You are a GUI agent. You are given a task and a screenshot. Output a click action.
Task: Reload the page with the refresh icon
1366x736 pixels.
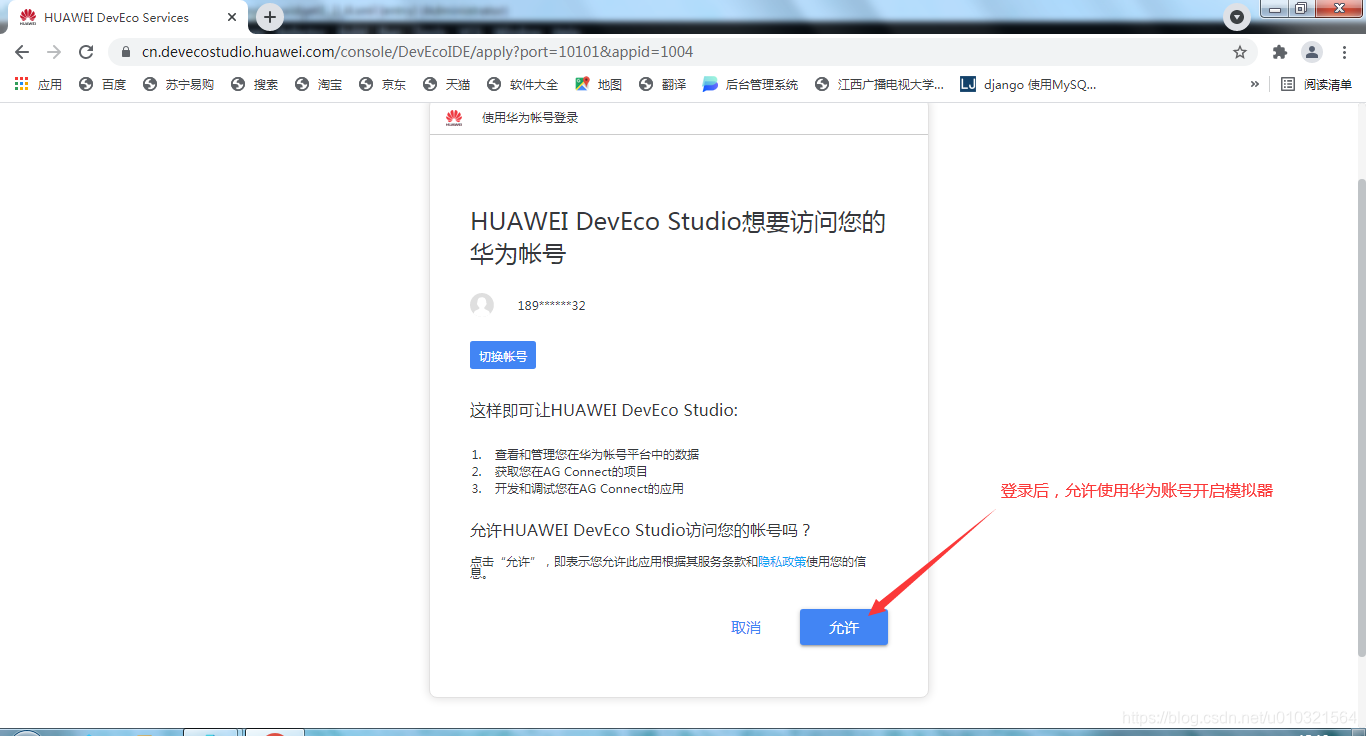click(x=86, y=52)
